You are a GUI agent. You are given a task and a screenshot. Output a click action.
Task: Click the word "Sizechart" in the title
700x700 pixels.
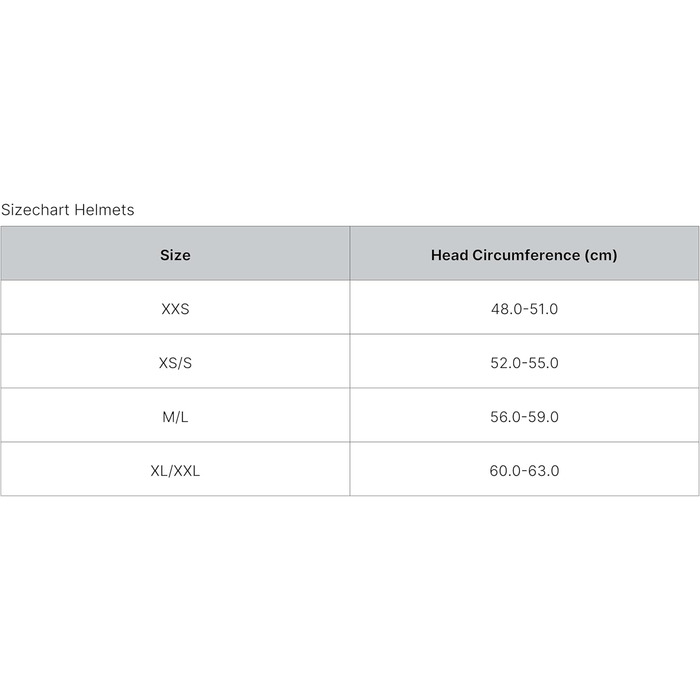pyautogui.click(x=35, y=210)
